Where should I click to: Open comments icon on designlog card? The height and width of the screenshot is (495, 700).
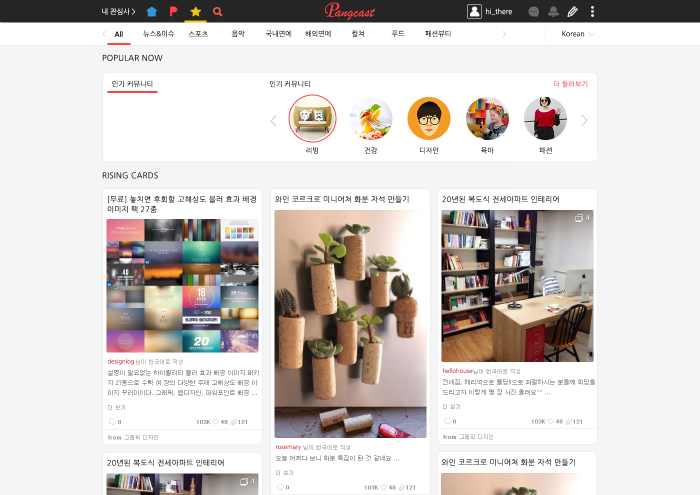click(112, 422)
